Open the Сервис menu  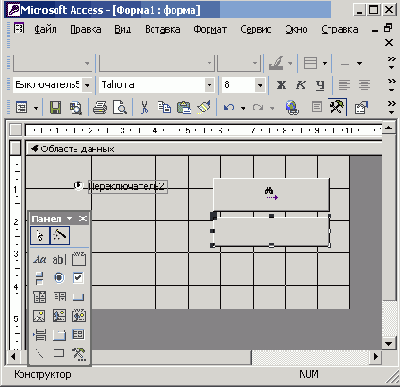click(256, 30)
